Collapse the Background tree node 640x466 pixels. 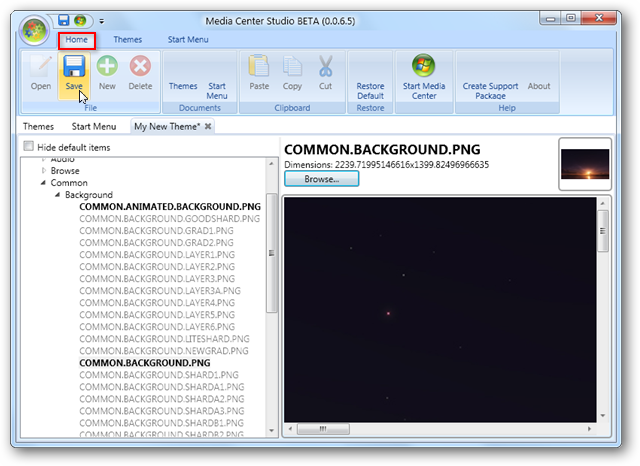58,195
